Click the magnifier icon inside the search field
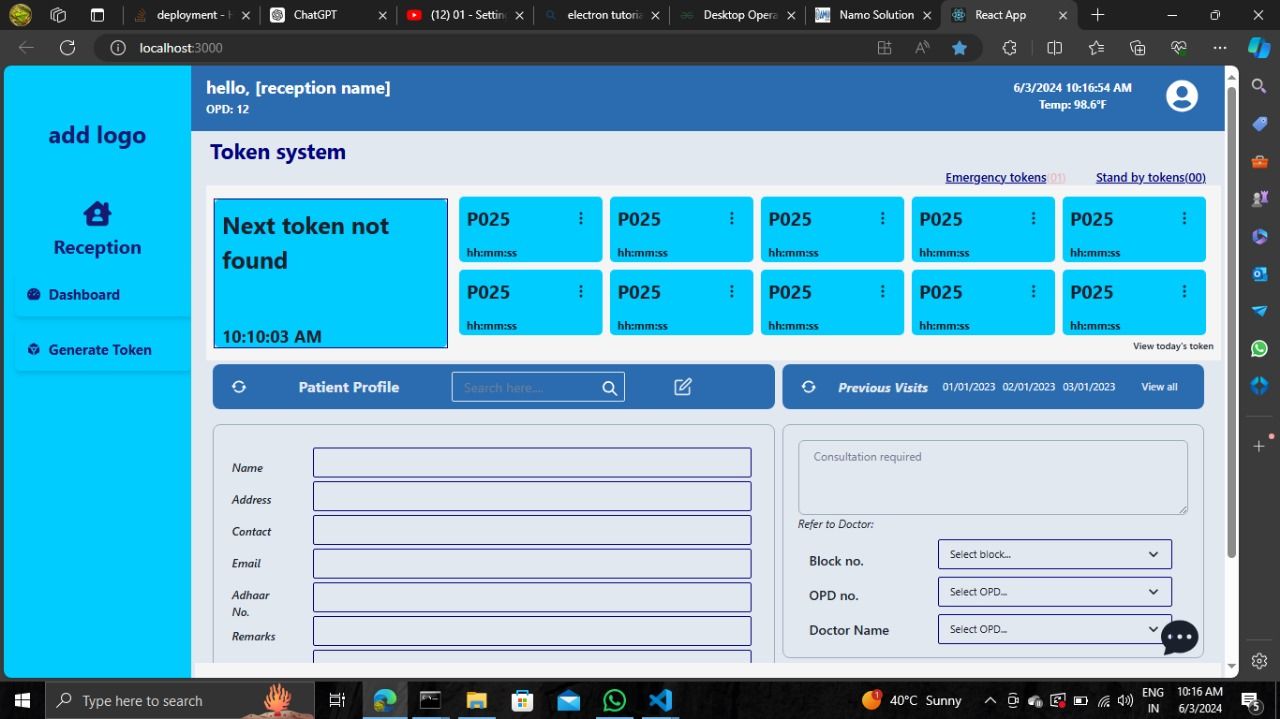Screen dimensions: 1280x719 [x=609, y=387]
